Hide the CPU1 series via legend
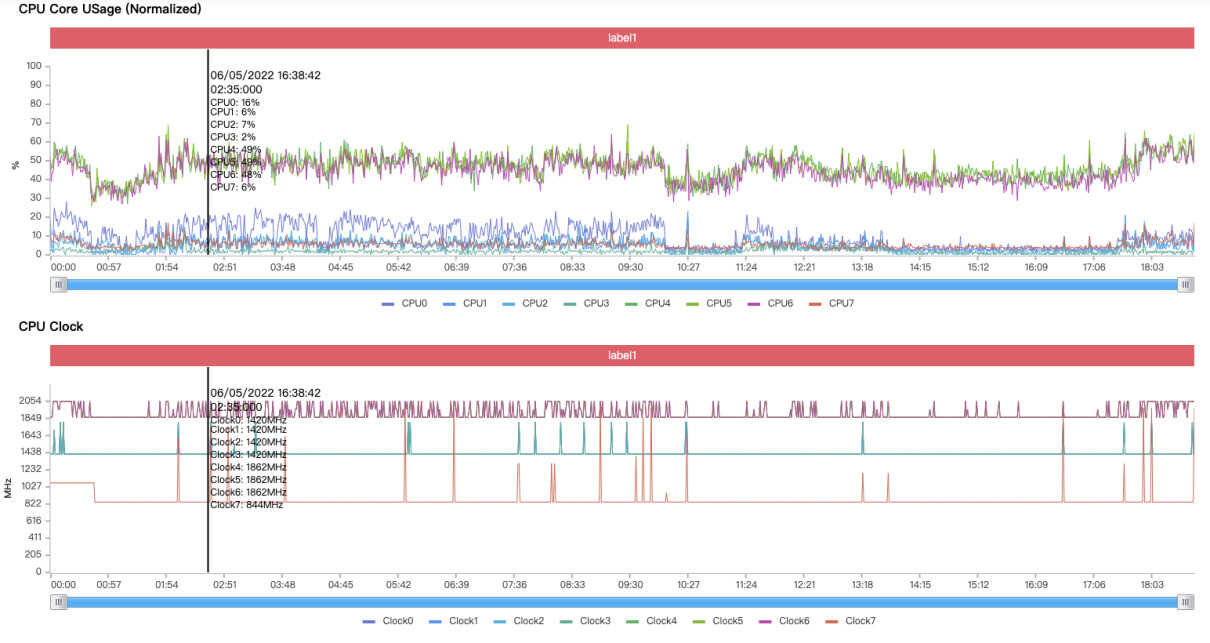This screenshot has width=1210, height=643. point(465,303)
